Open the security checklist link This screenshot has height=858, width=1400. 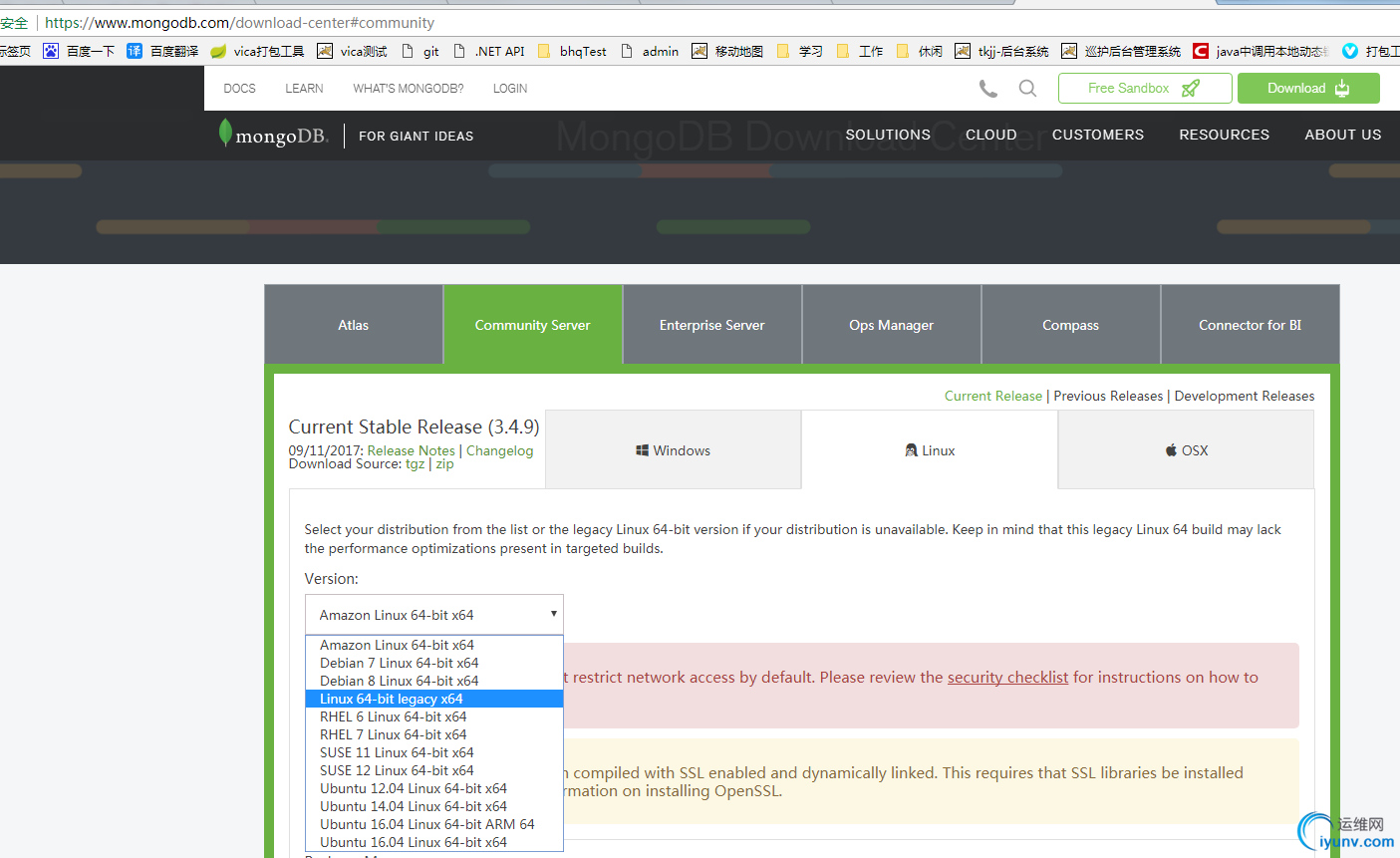pos(1007,678)
